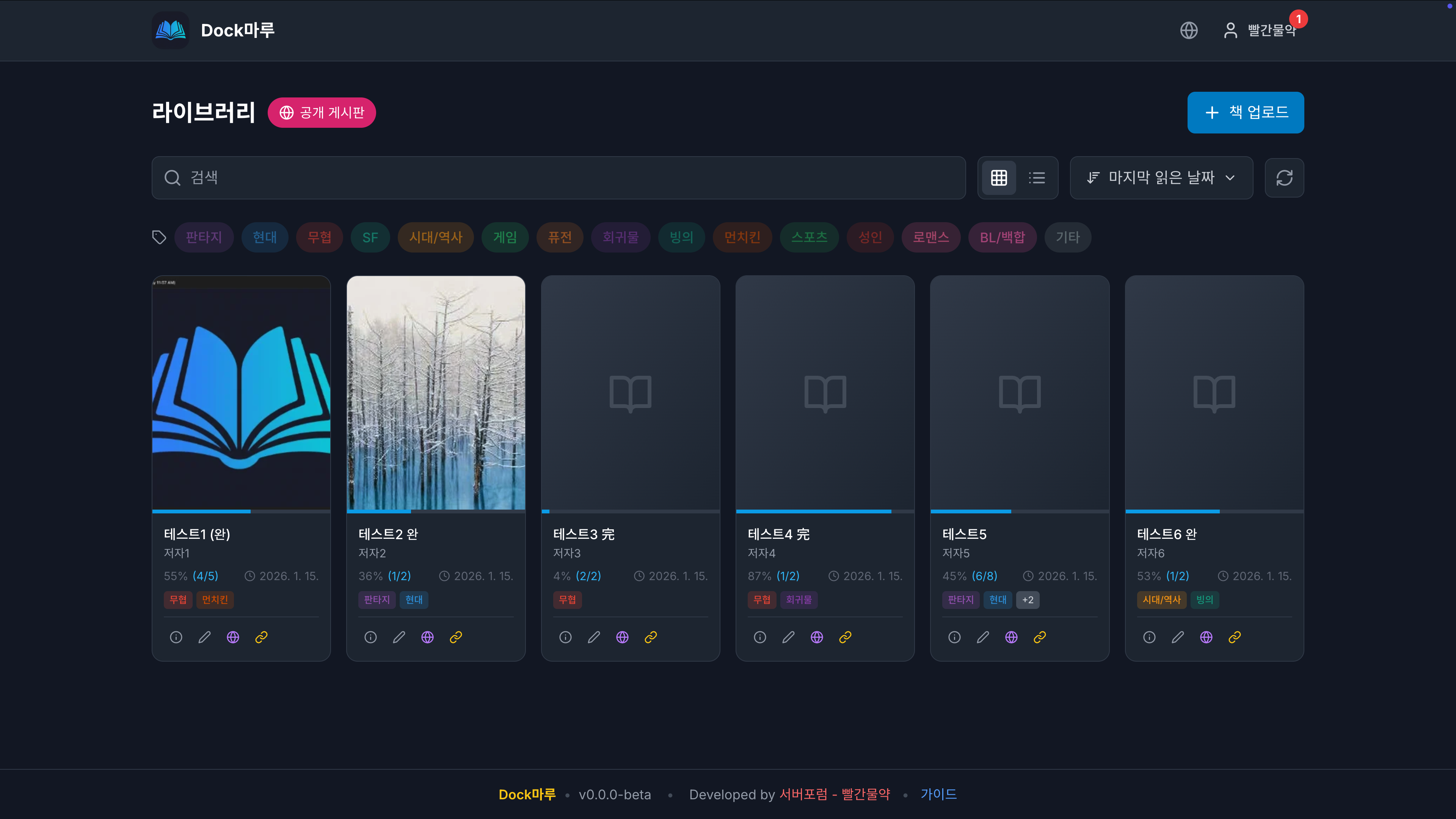The image size is (1456, 819).
Task: Open the 가이드 link in footer
Action: pos(938,794)
